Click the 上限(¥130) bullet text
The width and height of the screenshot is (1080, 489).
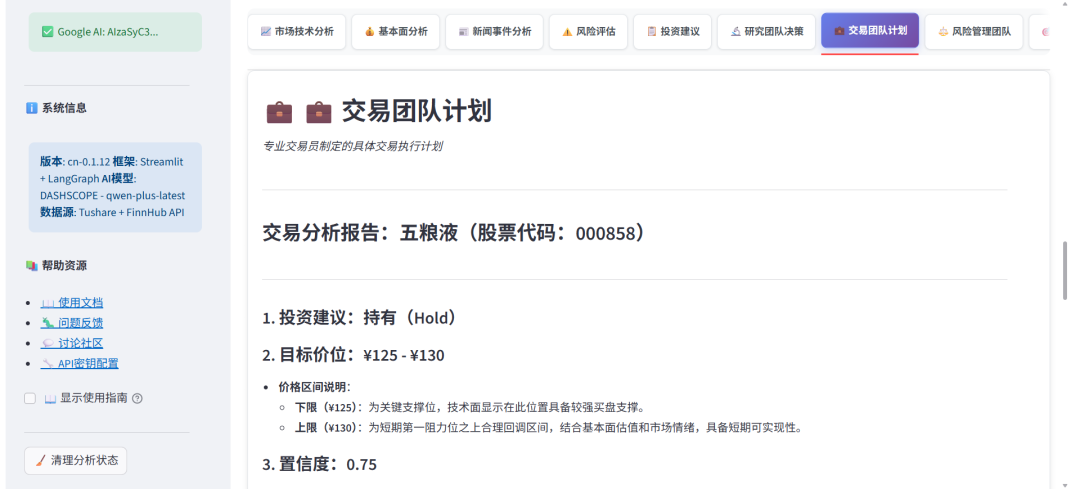[x=549, y=428]
